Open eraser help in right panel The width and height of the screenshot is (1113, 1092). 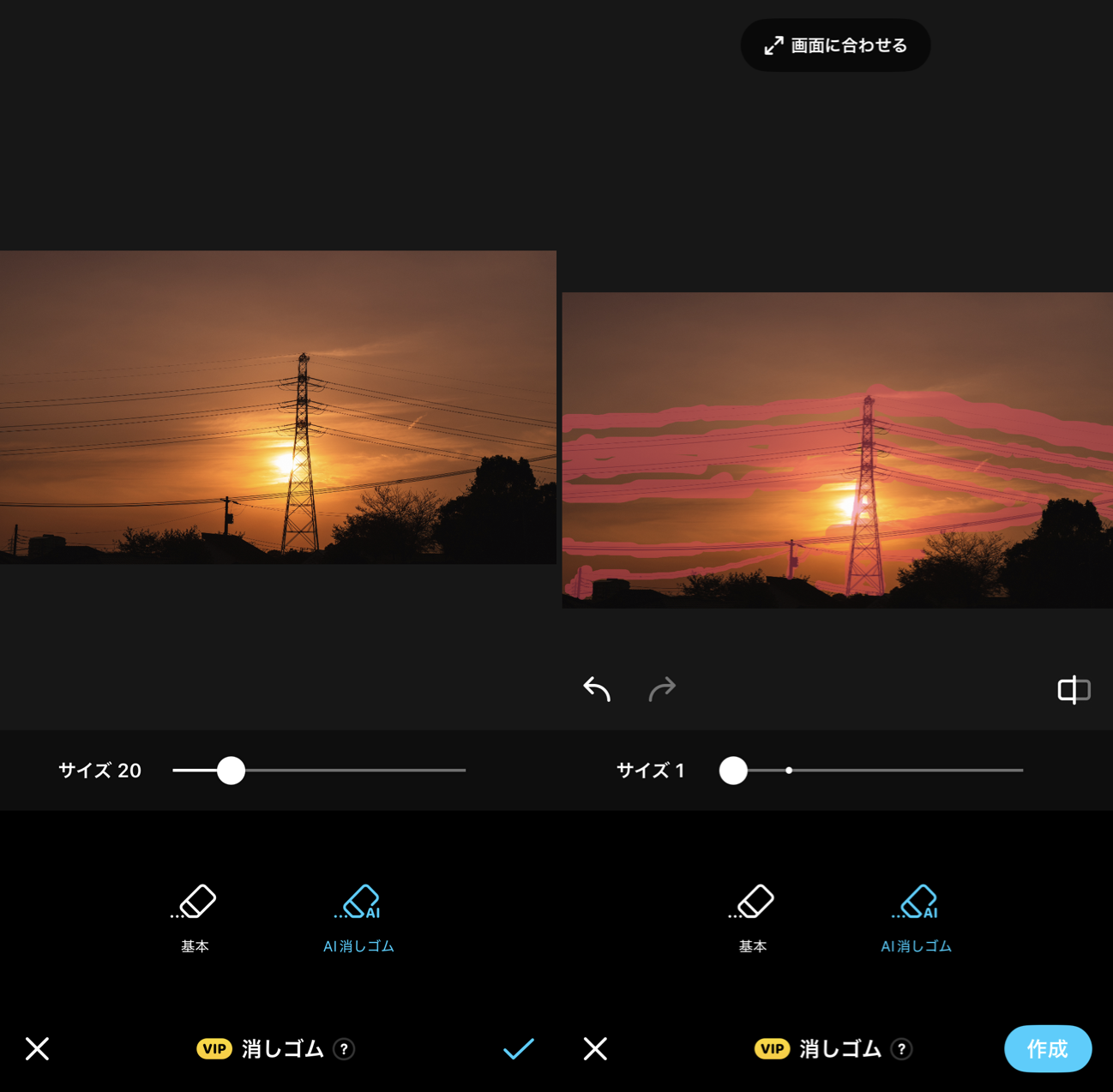901,1049
